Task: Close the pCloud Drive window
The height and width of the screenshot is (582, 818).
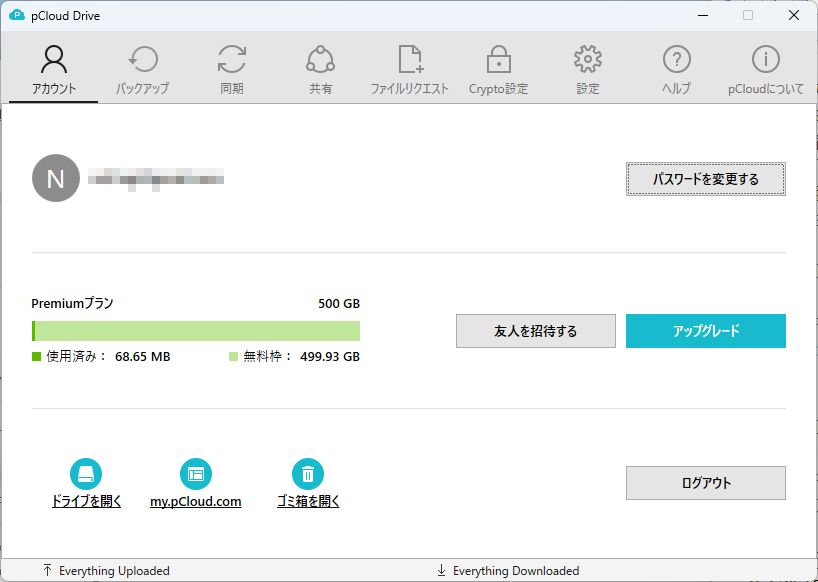Action: tap(793, 16)
